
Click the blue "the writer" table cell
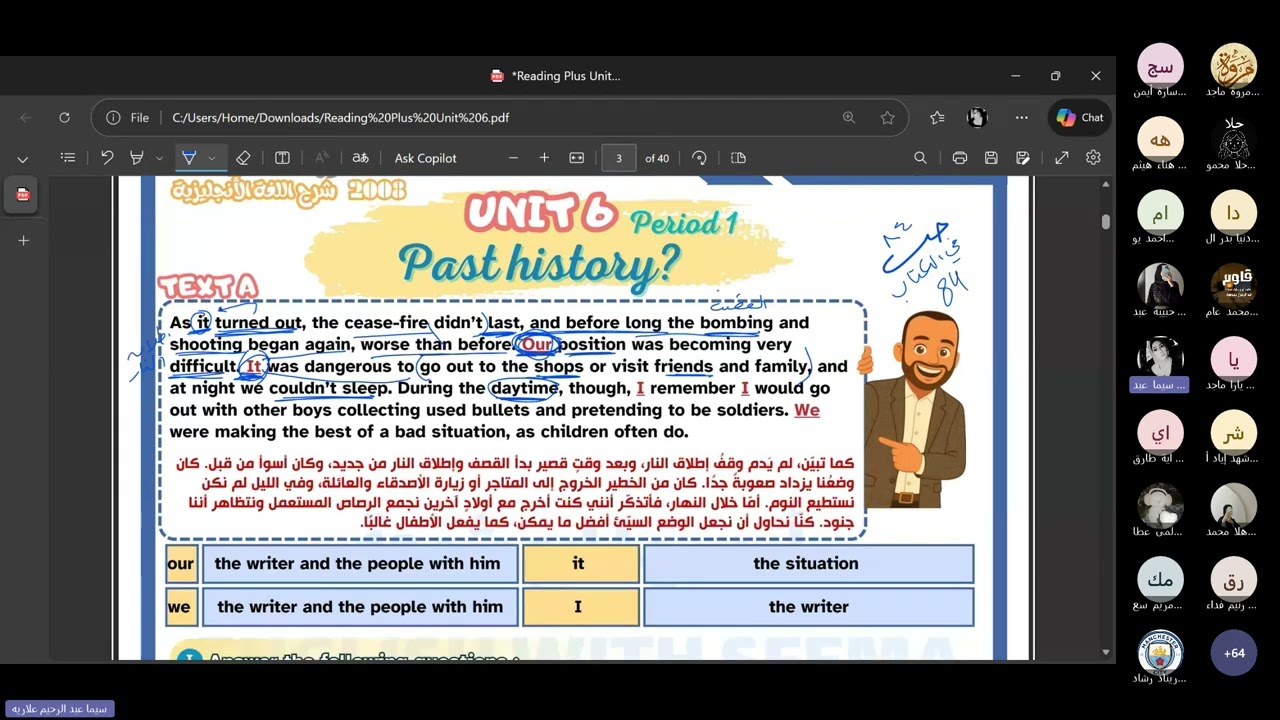[808, 607]
